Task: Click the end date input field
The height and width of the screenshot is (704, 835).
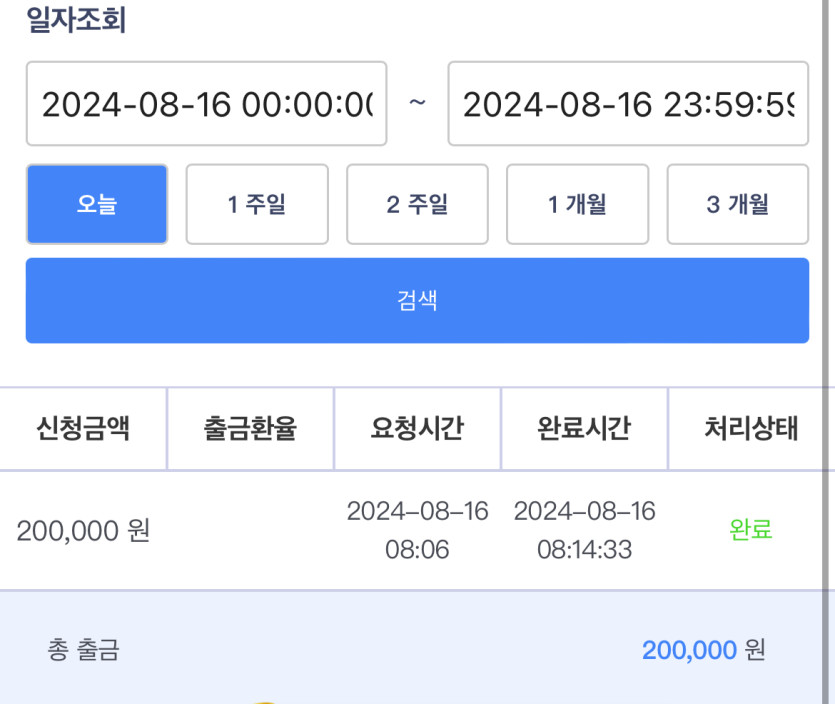Action: coord(628,103)
